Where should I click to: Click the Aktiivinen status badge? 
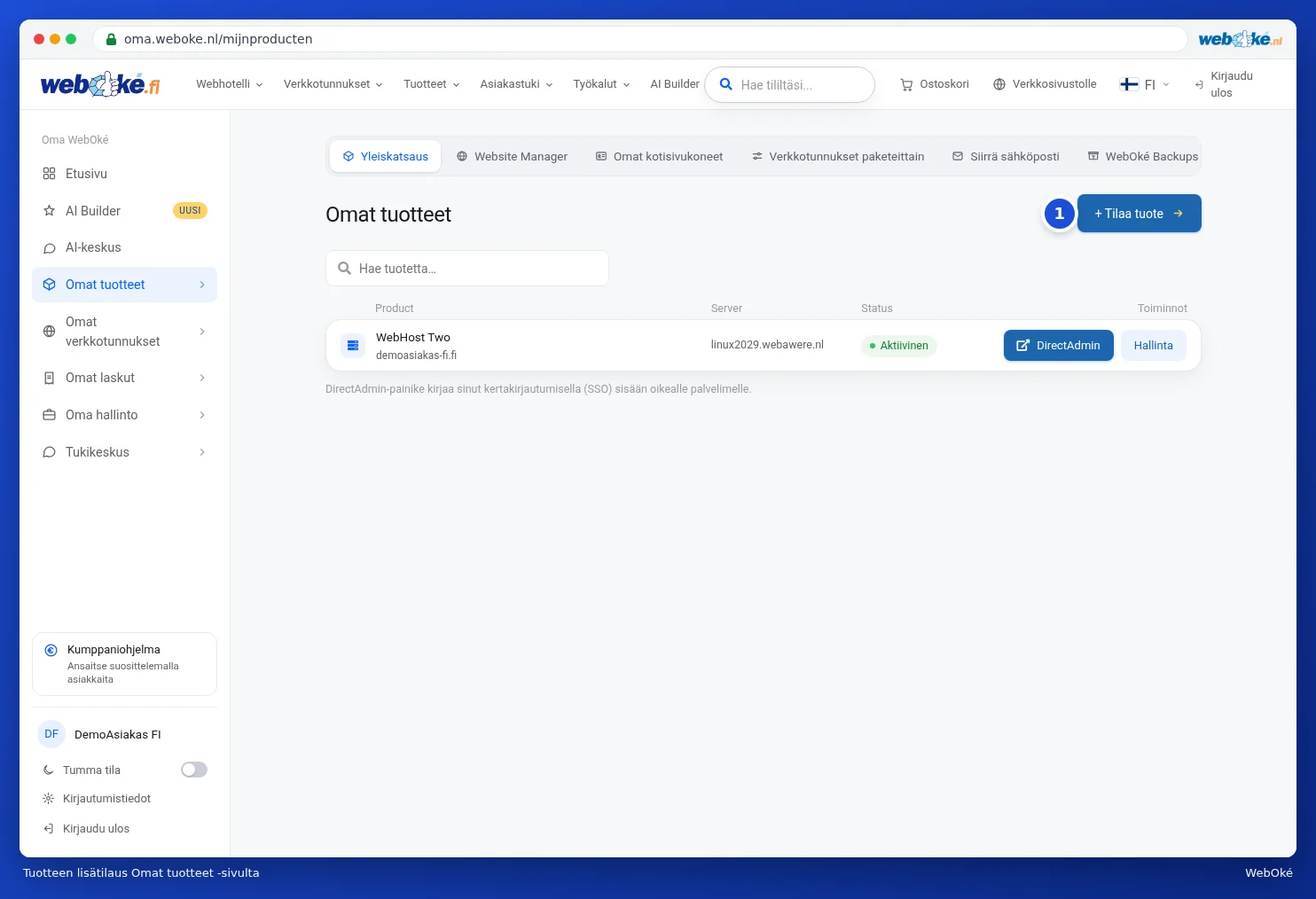coord(899,346)
